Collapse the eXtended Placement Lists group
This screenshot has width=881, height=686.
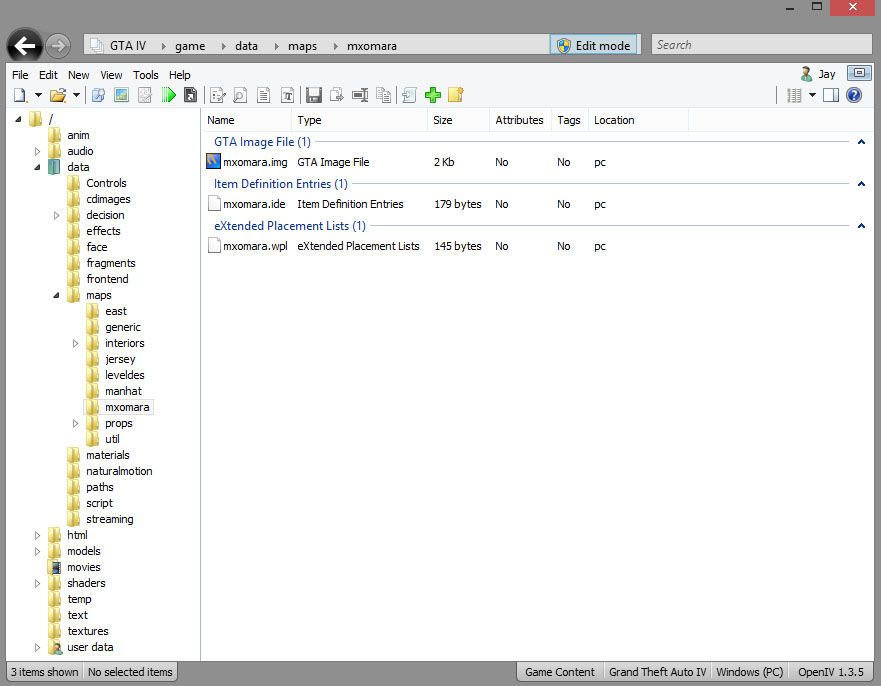[861, 226]
